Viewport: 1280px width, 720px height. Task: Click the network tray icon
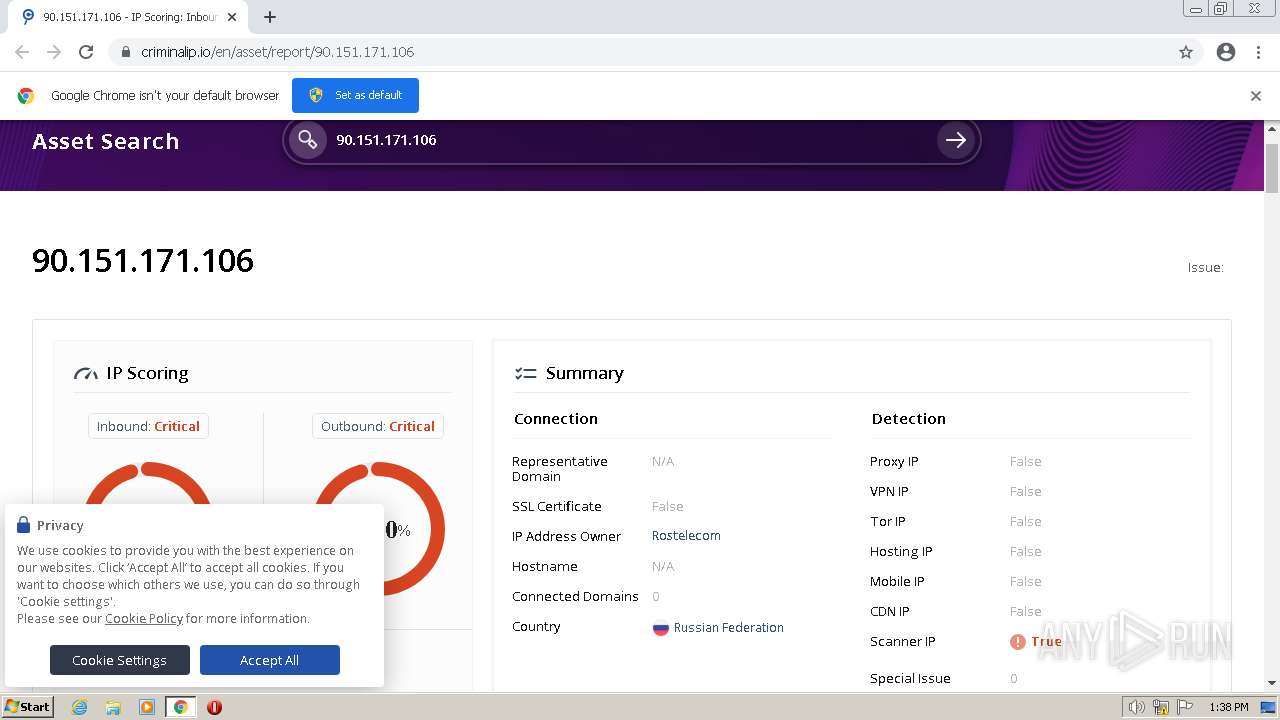pos(1161,707)
